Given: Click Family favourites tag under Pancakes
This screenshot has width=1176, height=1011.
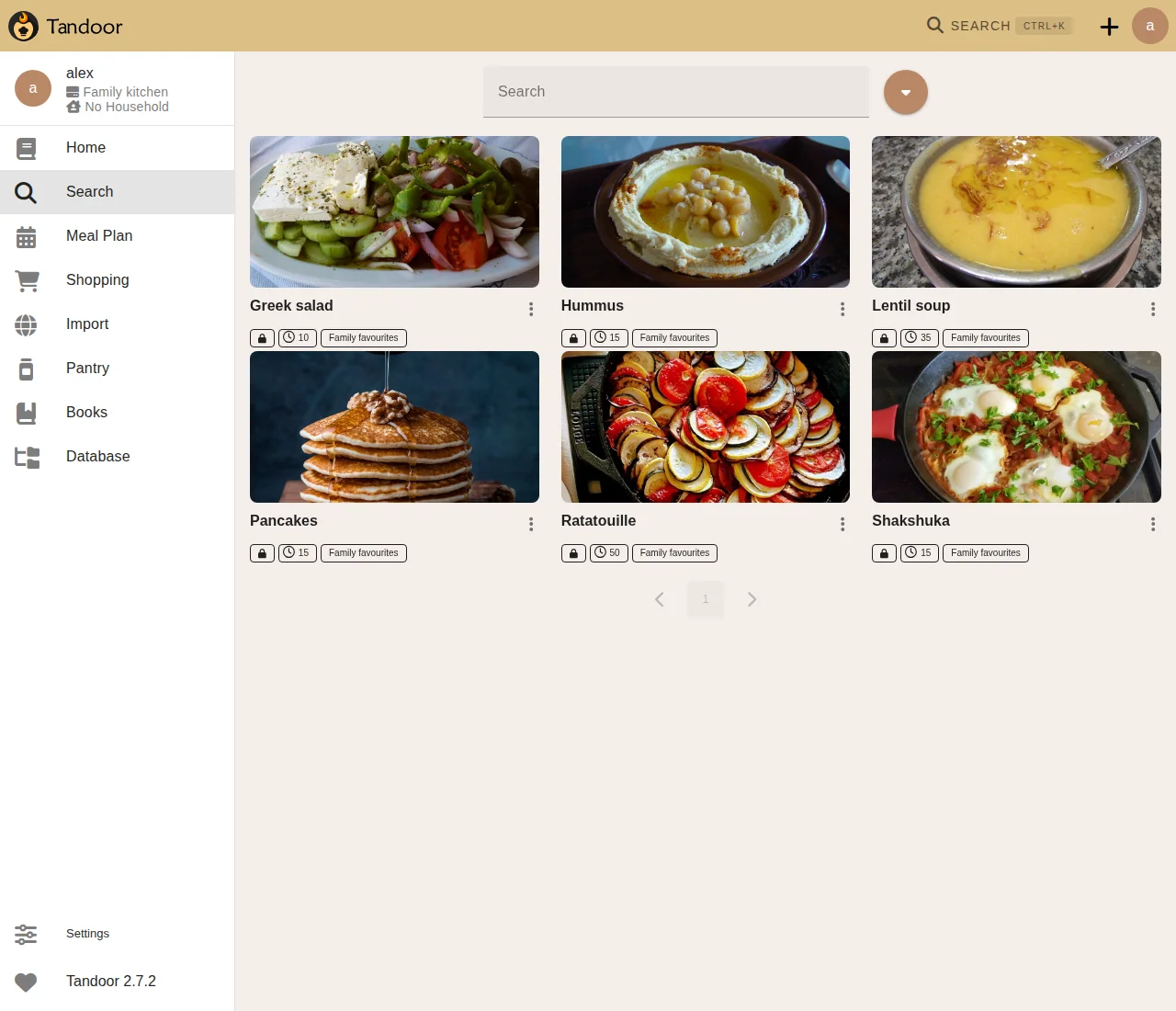Looking at the screenshot, I should point(364,553).
